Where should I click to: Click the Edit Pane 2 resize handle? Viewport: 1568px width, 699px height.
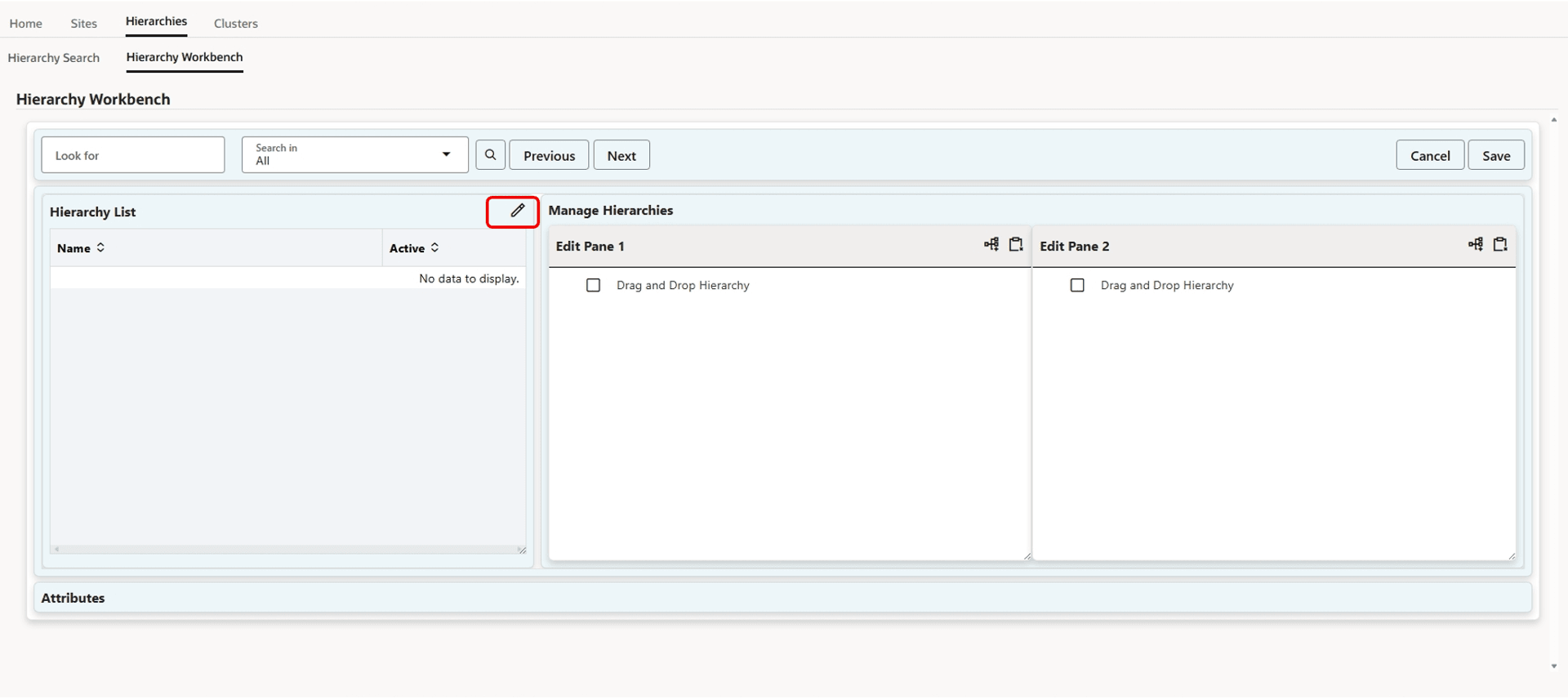[x=1512, y=556]
